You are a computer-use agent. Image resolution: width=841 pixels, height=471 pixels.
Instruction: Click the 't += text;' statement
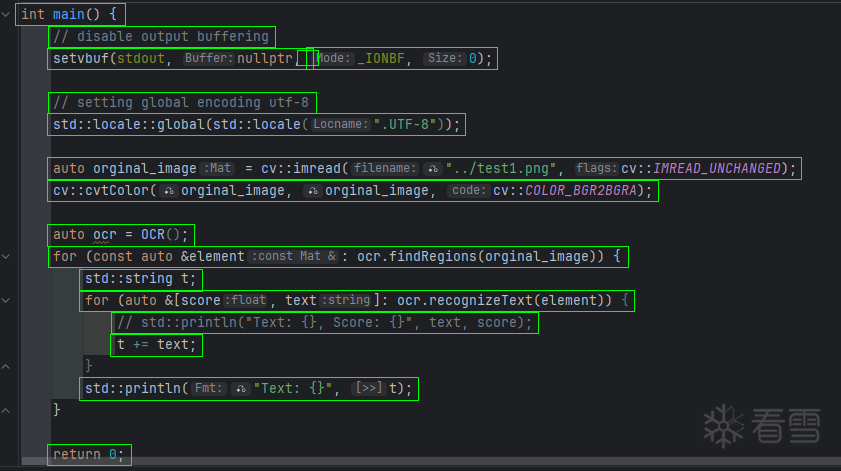click(157, 344)
